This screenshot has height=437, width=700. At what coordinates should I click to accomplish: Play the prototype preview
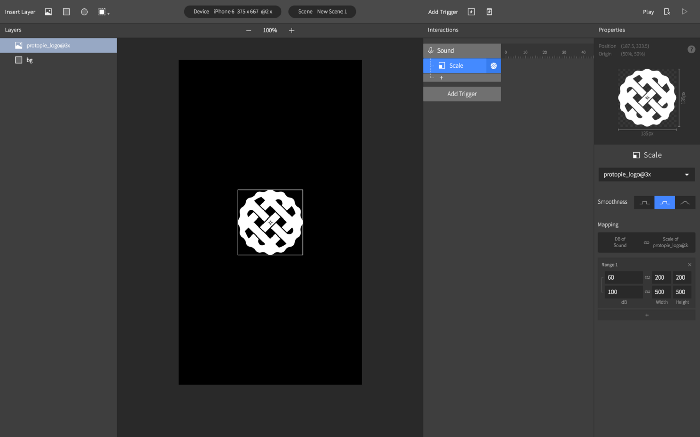(684, 12)
